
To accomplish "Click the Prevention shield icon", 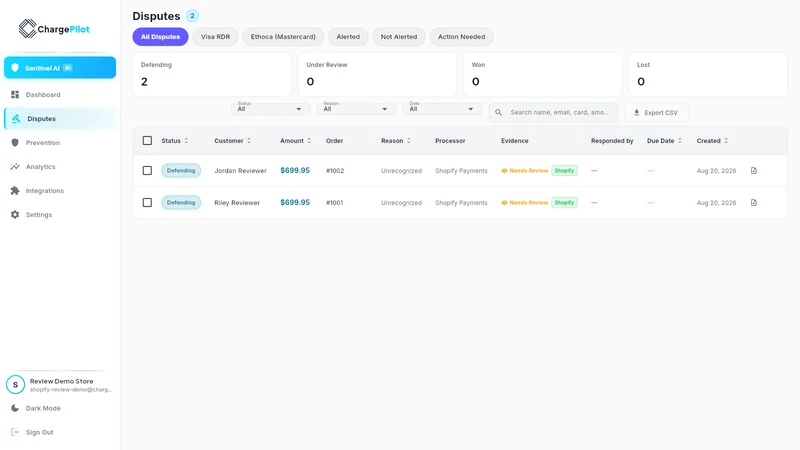I will click(x=15, y=142).
